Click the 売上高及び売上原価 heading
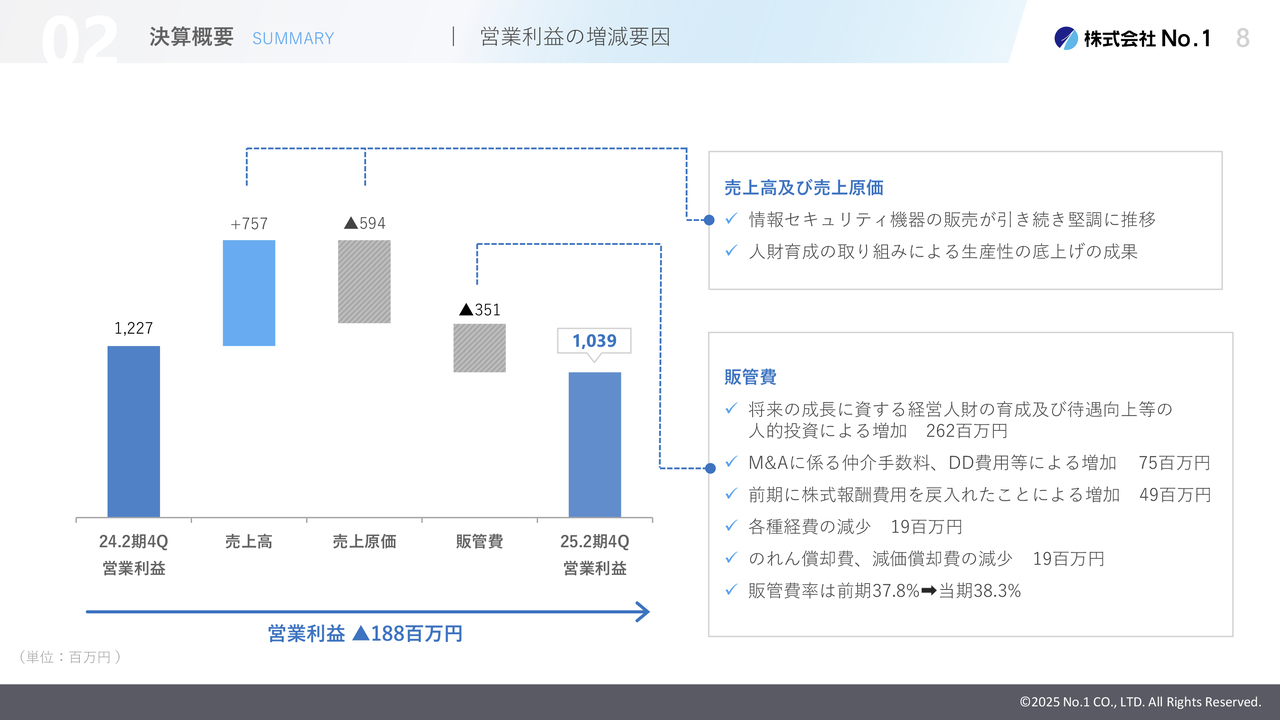 tap(804, 188)
